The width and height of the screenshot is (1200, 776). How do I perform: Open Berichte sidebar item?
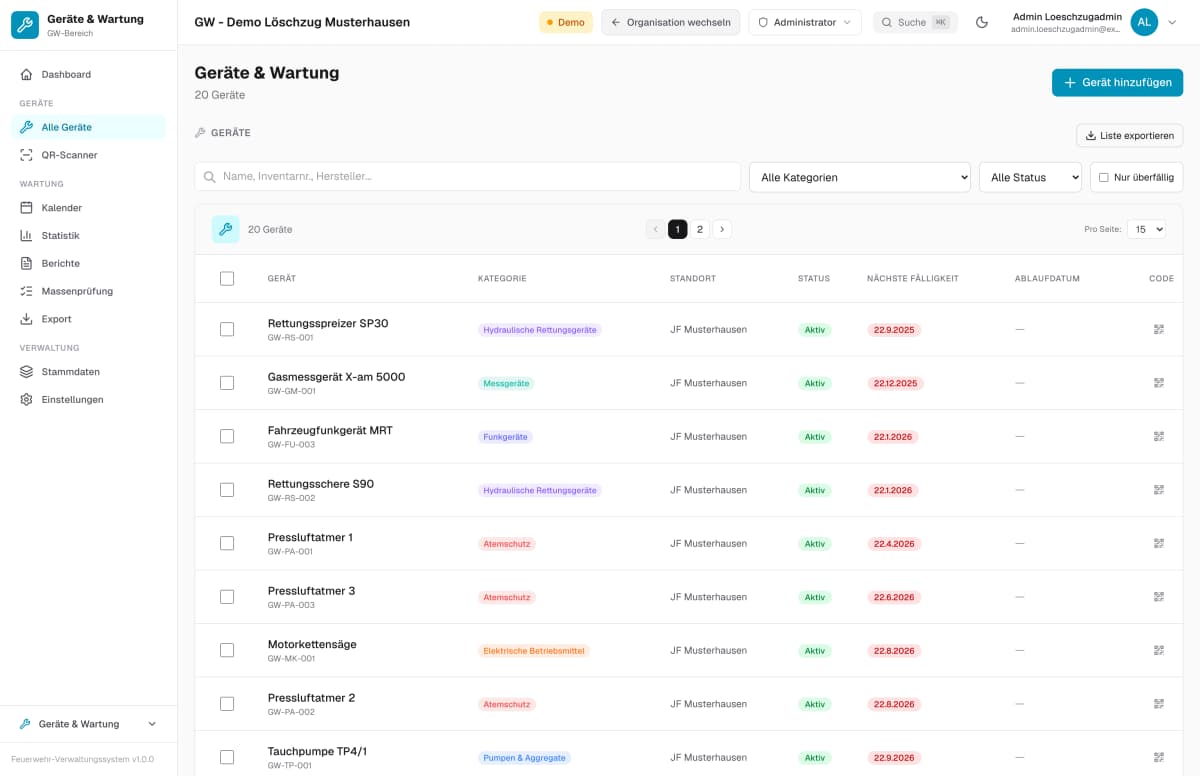click(x=89, y=263)
